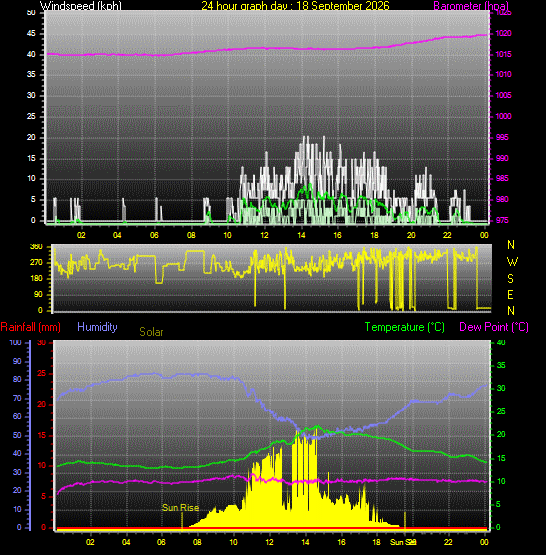Image resolution: width=546 pixels, height=555 pixels.
Task: Click 985 on the barometer axis
Action: [502, 178]
